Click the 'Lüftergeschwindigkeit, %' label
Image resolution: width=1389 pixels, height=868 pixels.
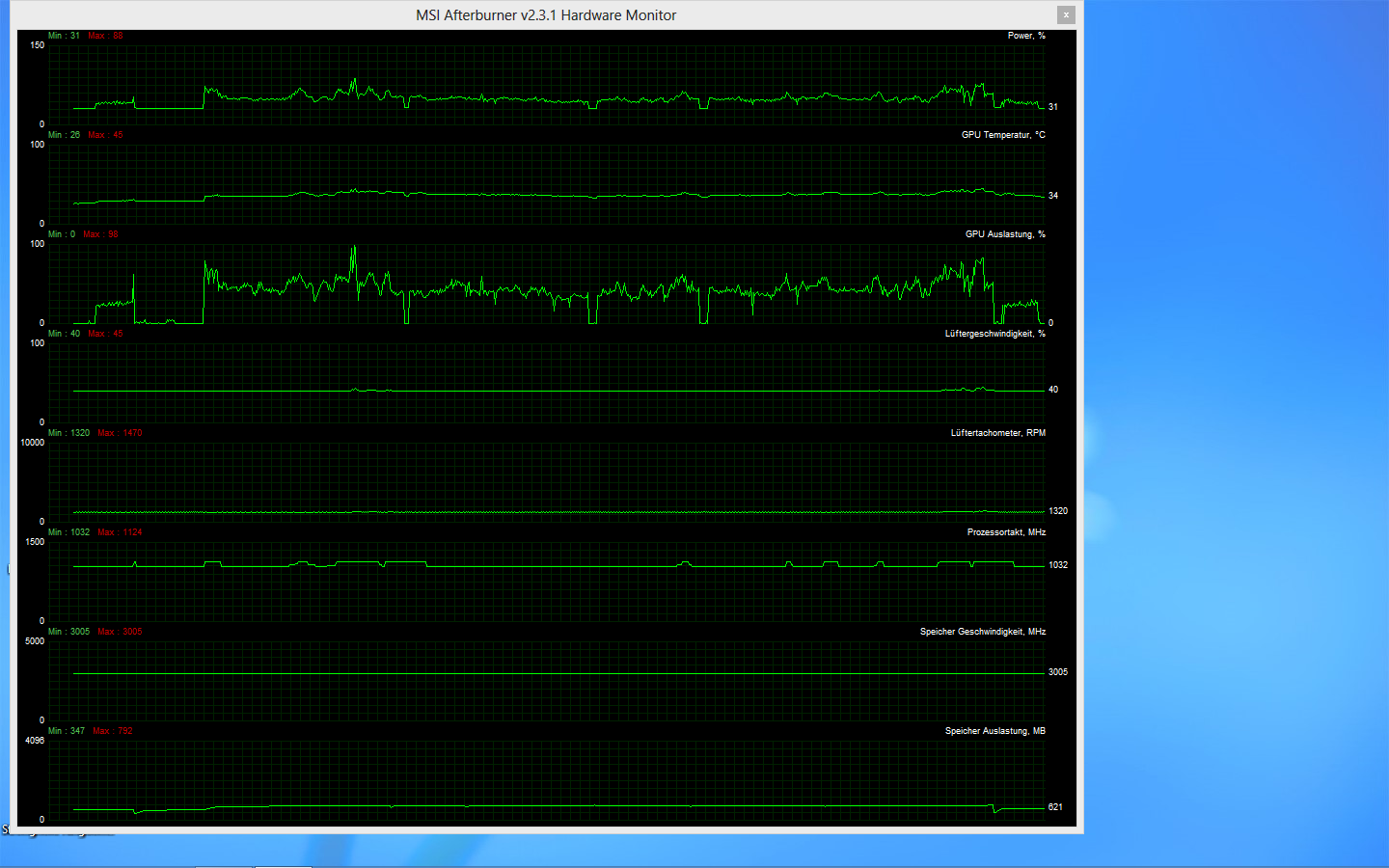pyautogui.click(x=995, y=334)
